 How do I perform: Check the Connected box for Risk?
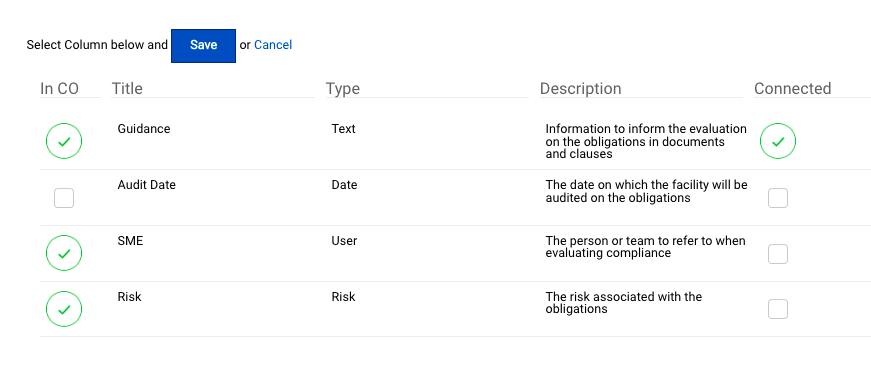click(x=778, y=309)
